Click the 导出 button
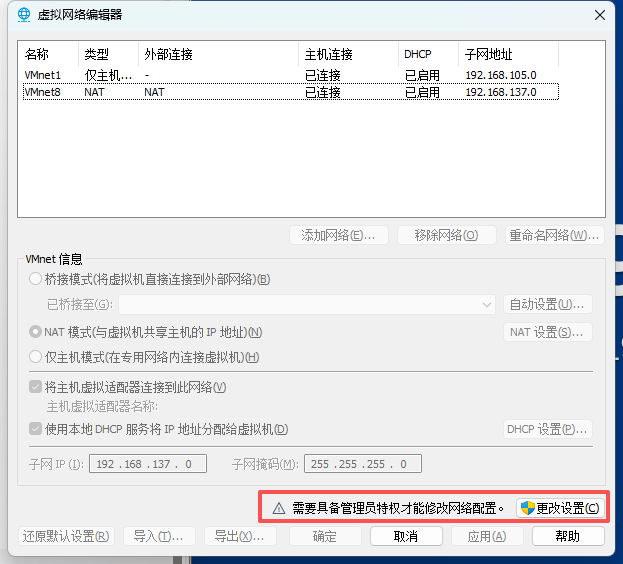The height and width of the screenshot is (564, 623). point(240,536)
